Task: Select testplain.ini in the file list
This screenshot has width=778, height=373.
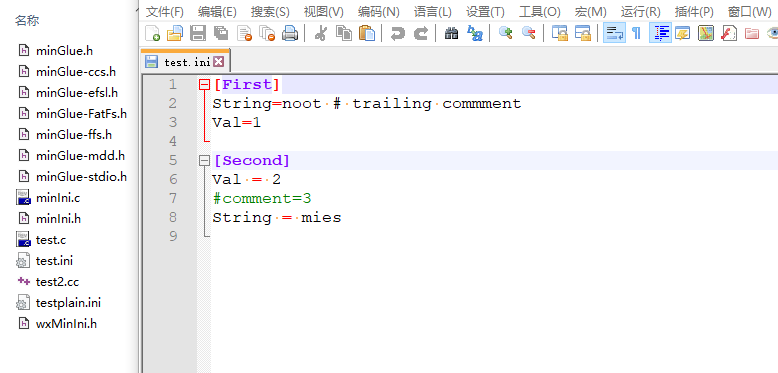Action: pos(68,303)
